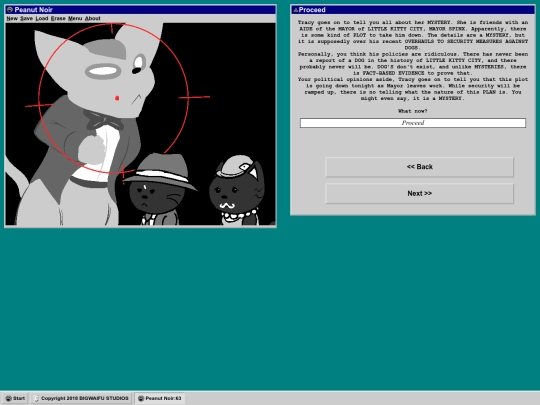540x405 pixels.
Task: Click the Copyright taskbar document icon
Action: click(x=37, y=398)
